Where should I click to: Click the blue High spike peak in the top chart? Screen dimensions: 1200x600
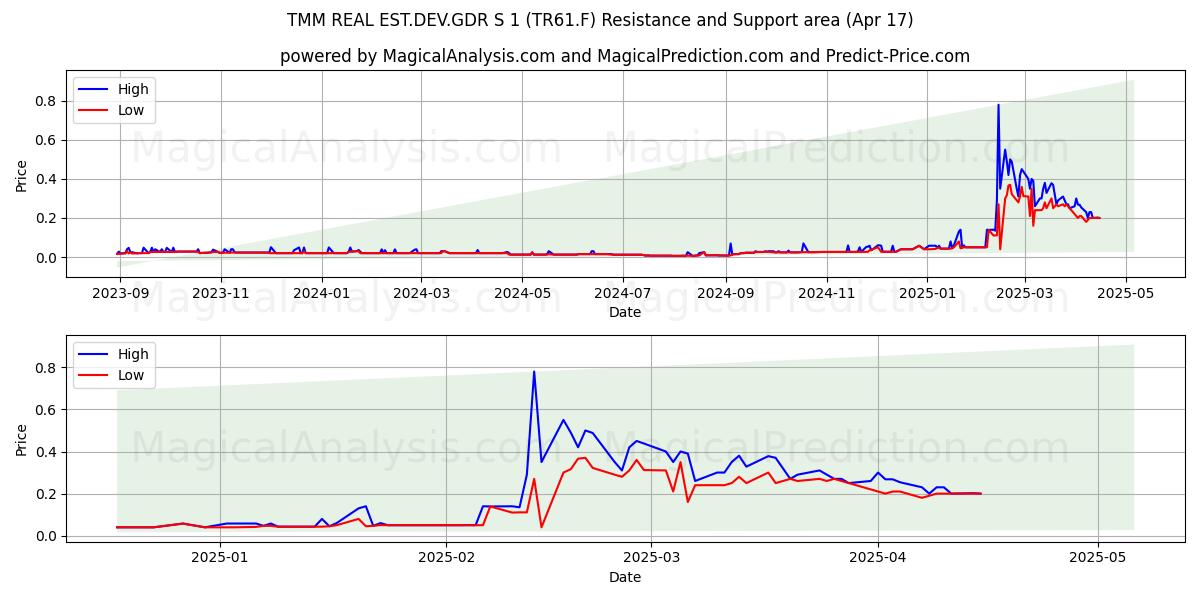point(998,105)
